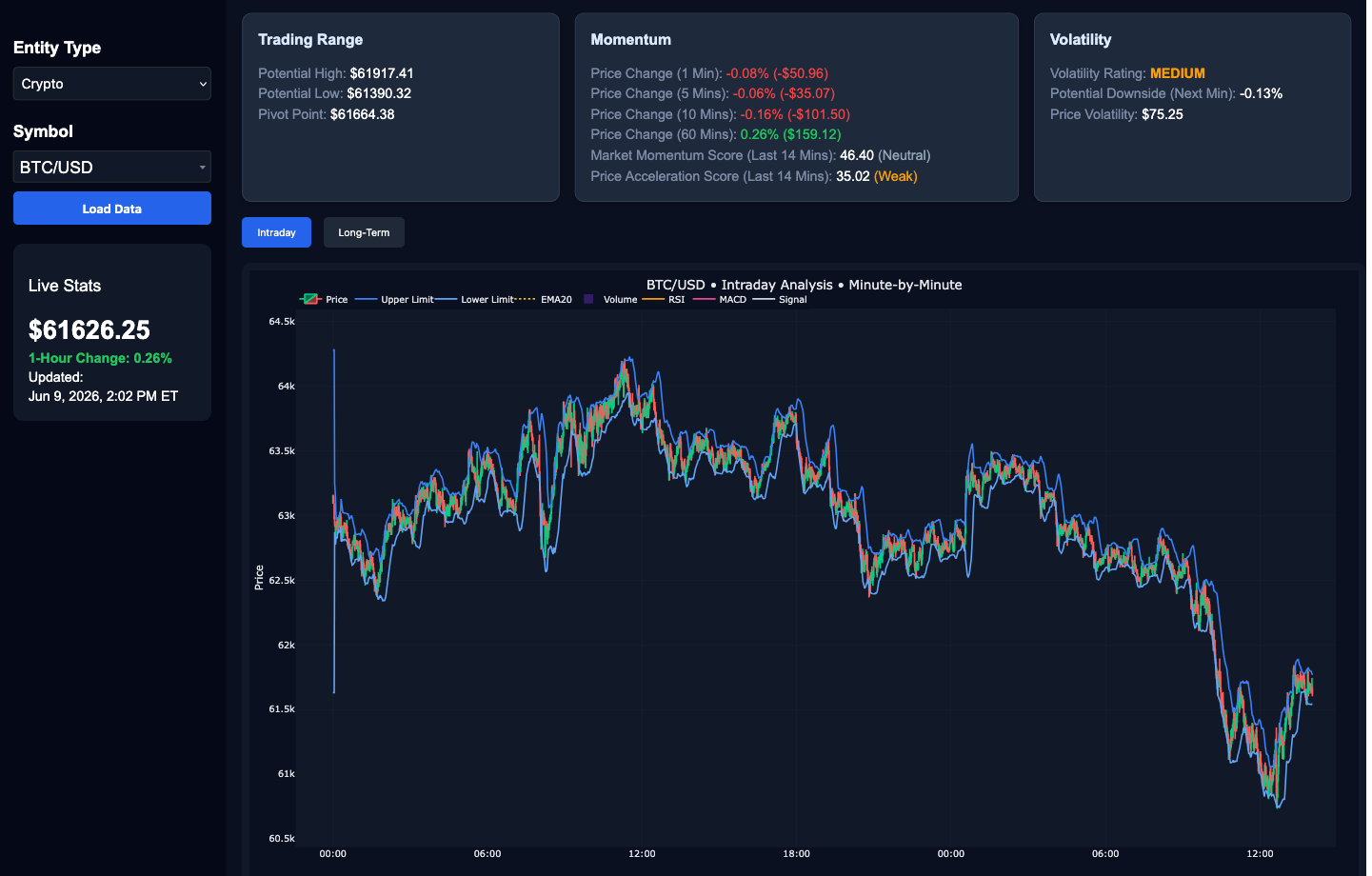Switch to the Intraday tab
This screenshot has width=1372, height=876.
(276, 232)
